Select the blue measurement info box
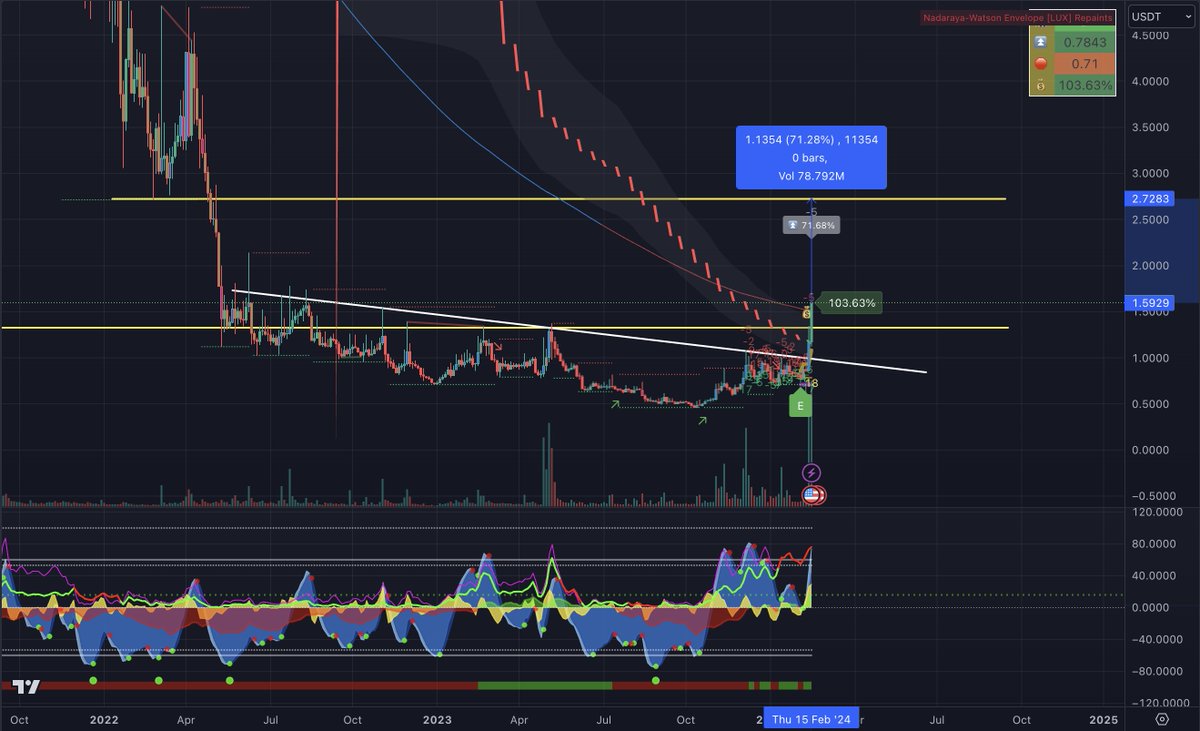 click(811, 158)
